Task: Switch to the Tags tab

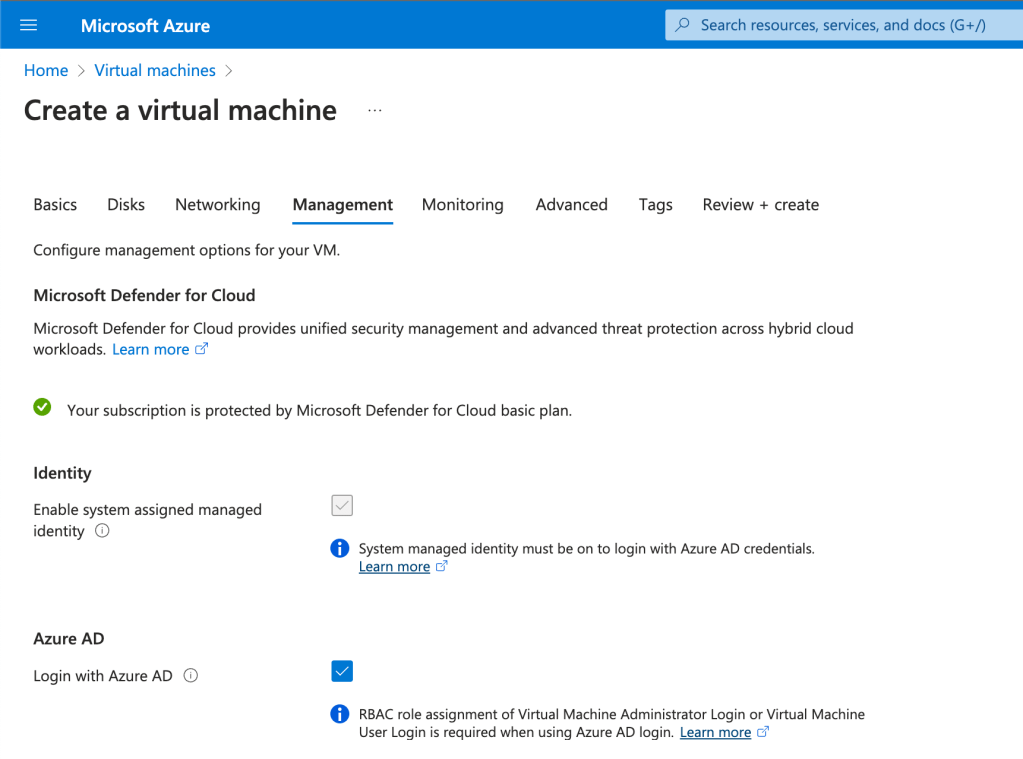Action: tap(655, 204)
